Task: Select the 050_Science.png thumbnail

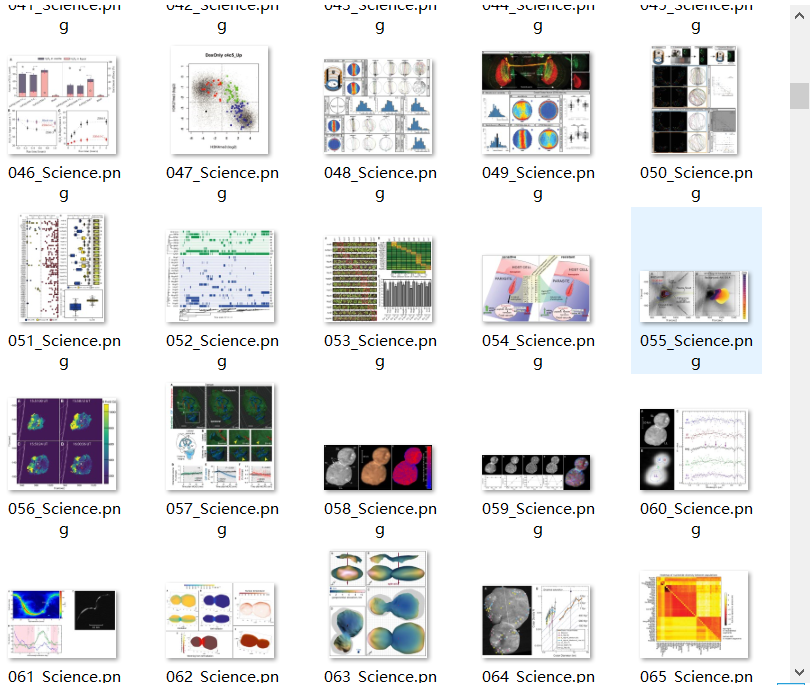Action: (x=694, y=100)
